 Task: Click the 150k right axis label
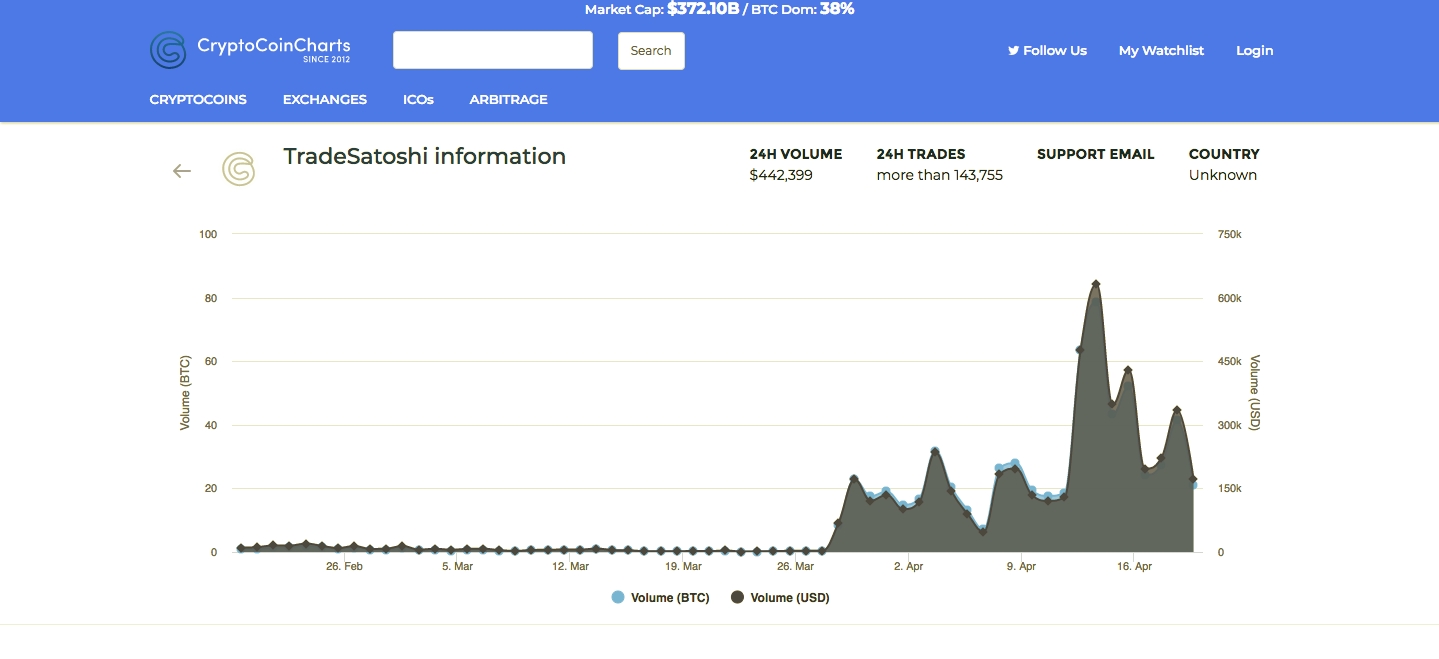click(1229, 488)
